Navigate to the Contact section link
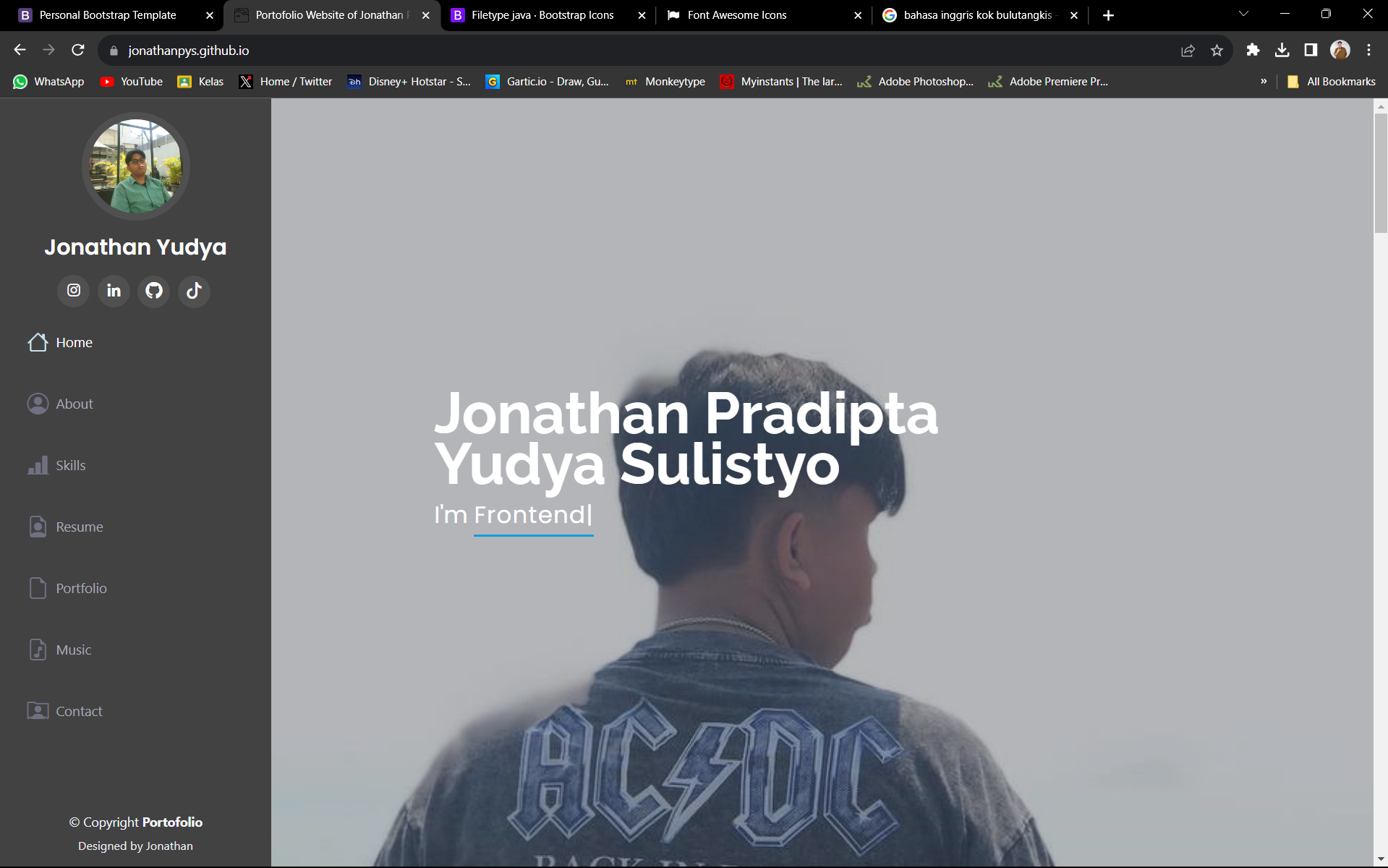Screen dimensions: 1388x868 pyautogui.click(x=80, y=711)
